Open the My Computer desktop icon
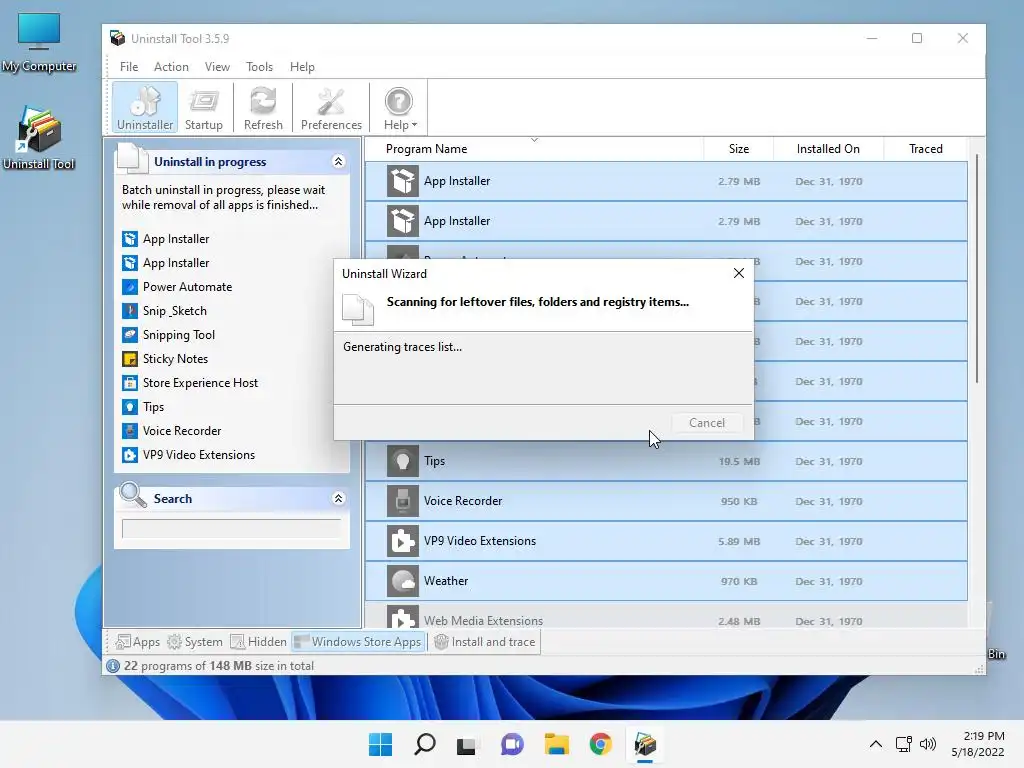Viewport: 1024px width, 768px height. [39, 42]
